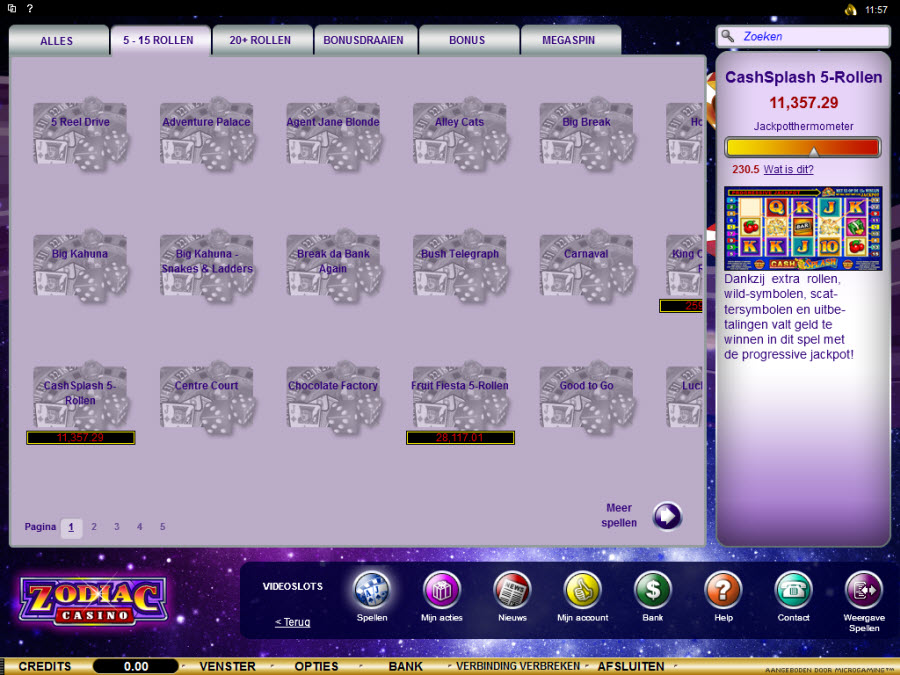Viewport: 900px width, 675px height.
Task: Go to page 3 of games
Action: click(x=117, y=526)
